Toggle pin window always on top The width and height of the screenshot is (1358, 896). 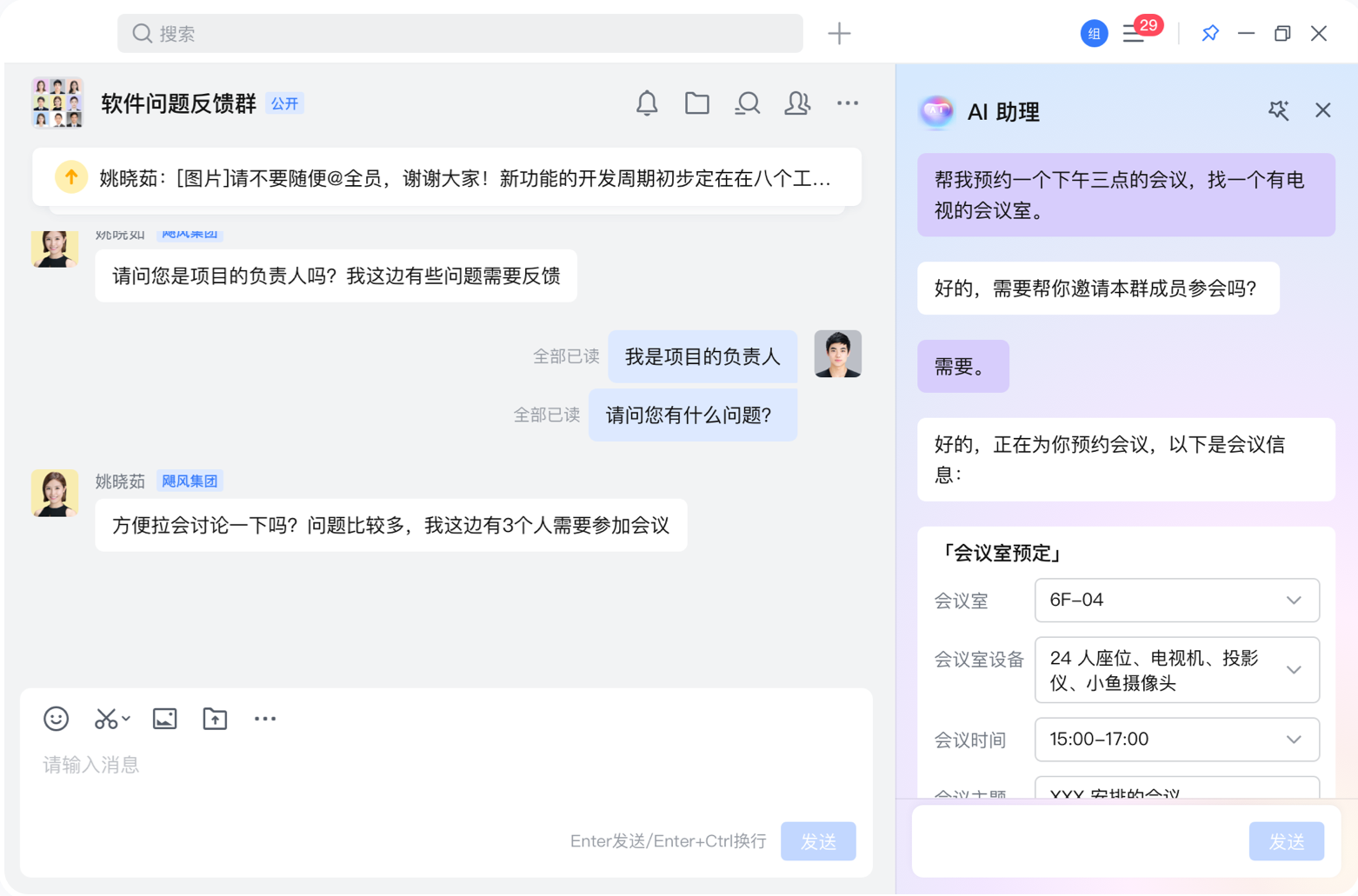(1209, 33)
